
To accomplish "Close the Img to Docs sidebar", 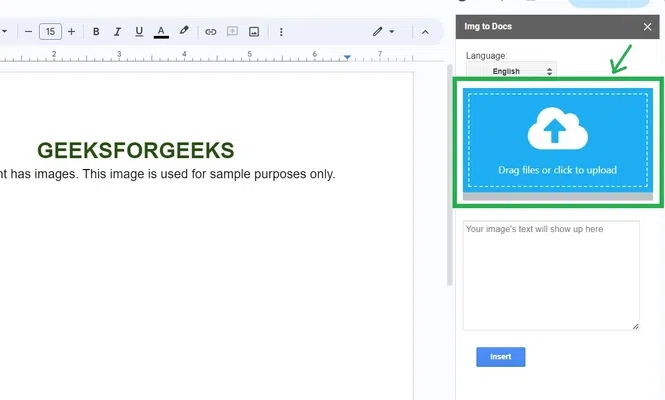I will (x=647, y=27).
